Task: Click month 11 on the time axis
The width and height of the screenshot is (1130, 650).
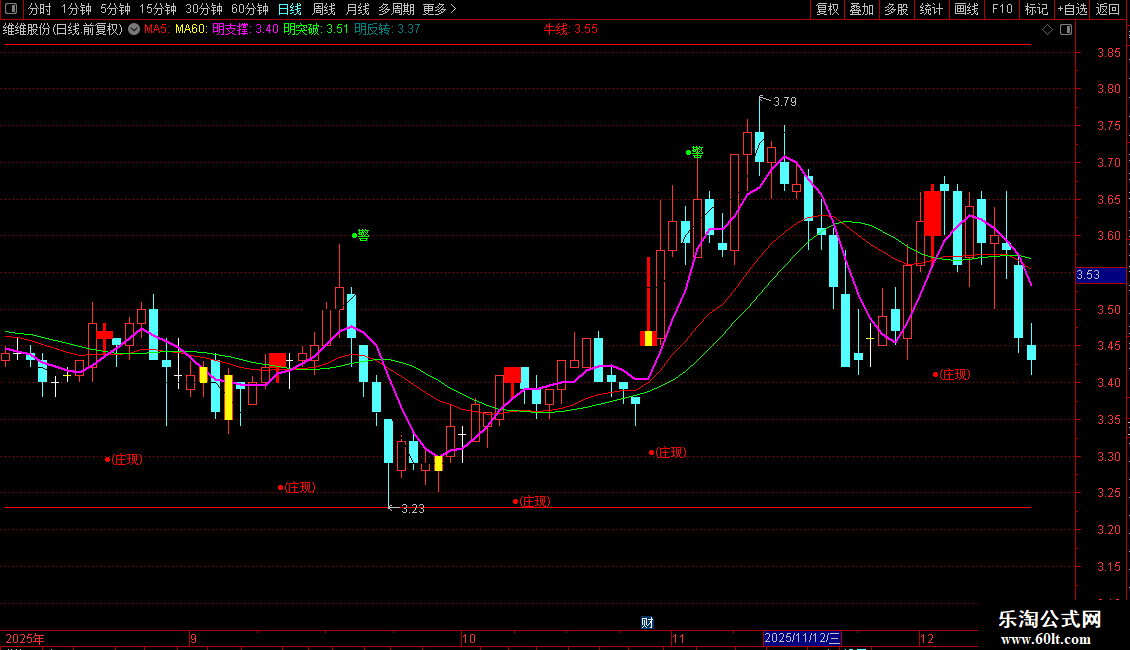Action: click(678, 638)
